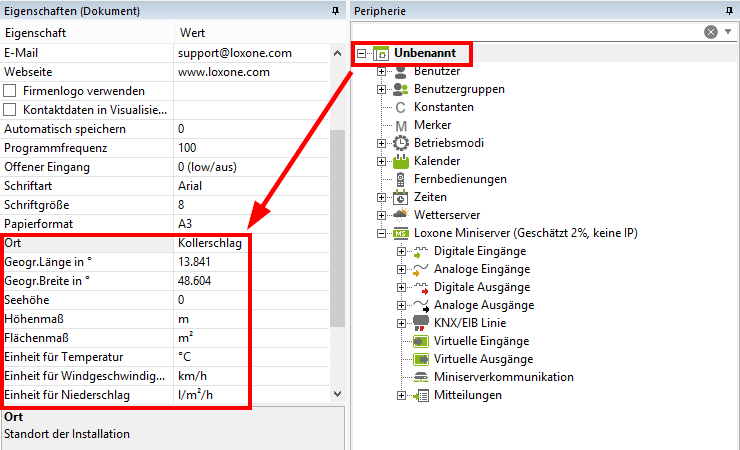Expand the Kalender node

pyautogui.click(x=381, y=161)
